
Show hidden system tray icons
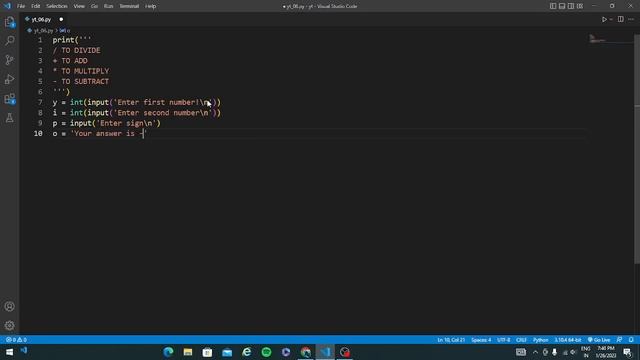click(535, 352)
